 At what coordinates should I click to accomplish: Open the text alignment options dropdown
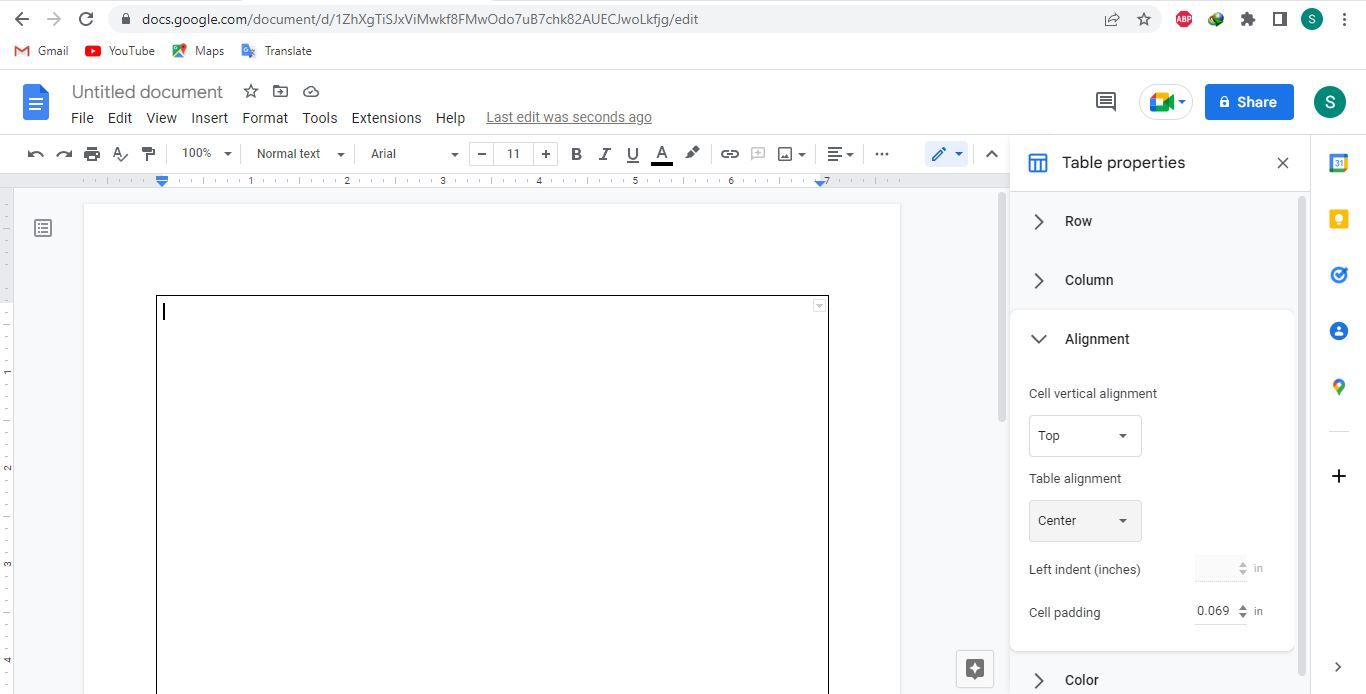(x=840, y=154)
